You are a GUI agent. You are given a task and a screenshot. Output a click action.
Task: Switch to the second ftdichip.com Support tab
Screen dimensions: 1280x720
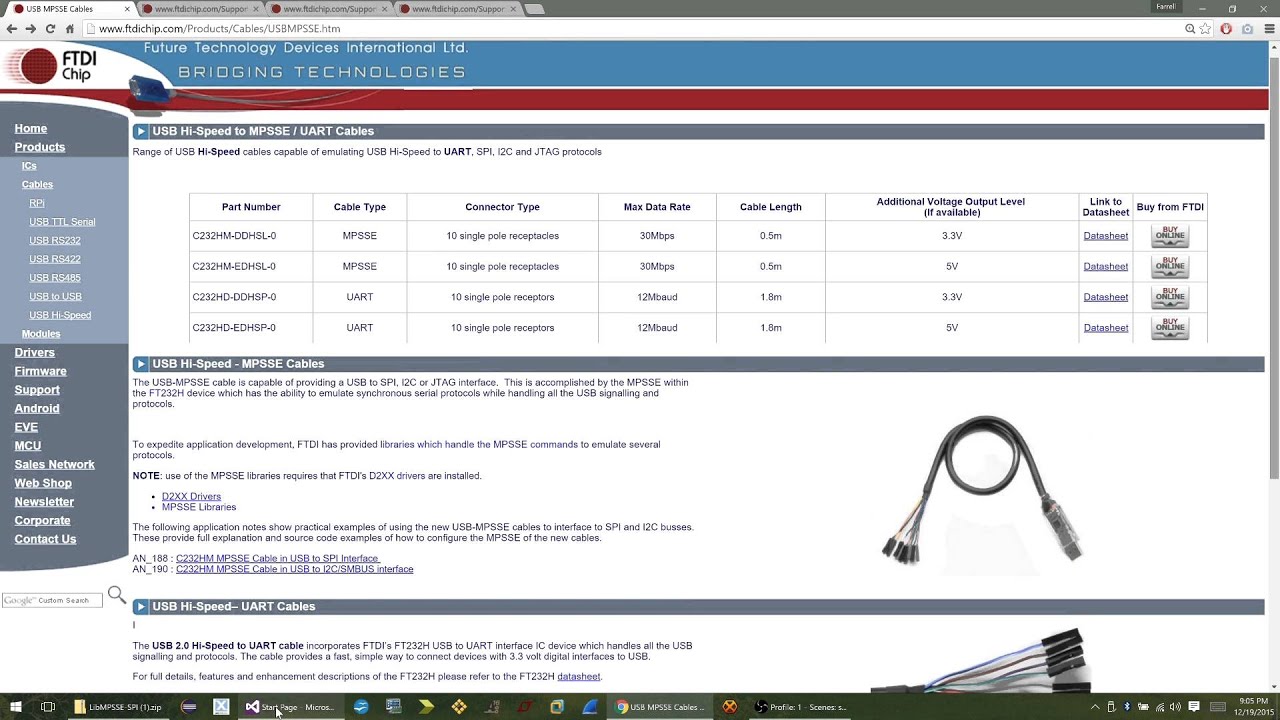pyautogui.click(x=199, y=9)
